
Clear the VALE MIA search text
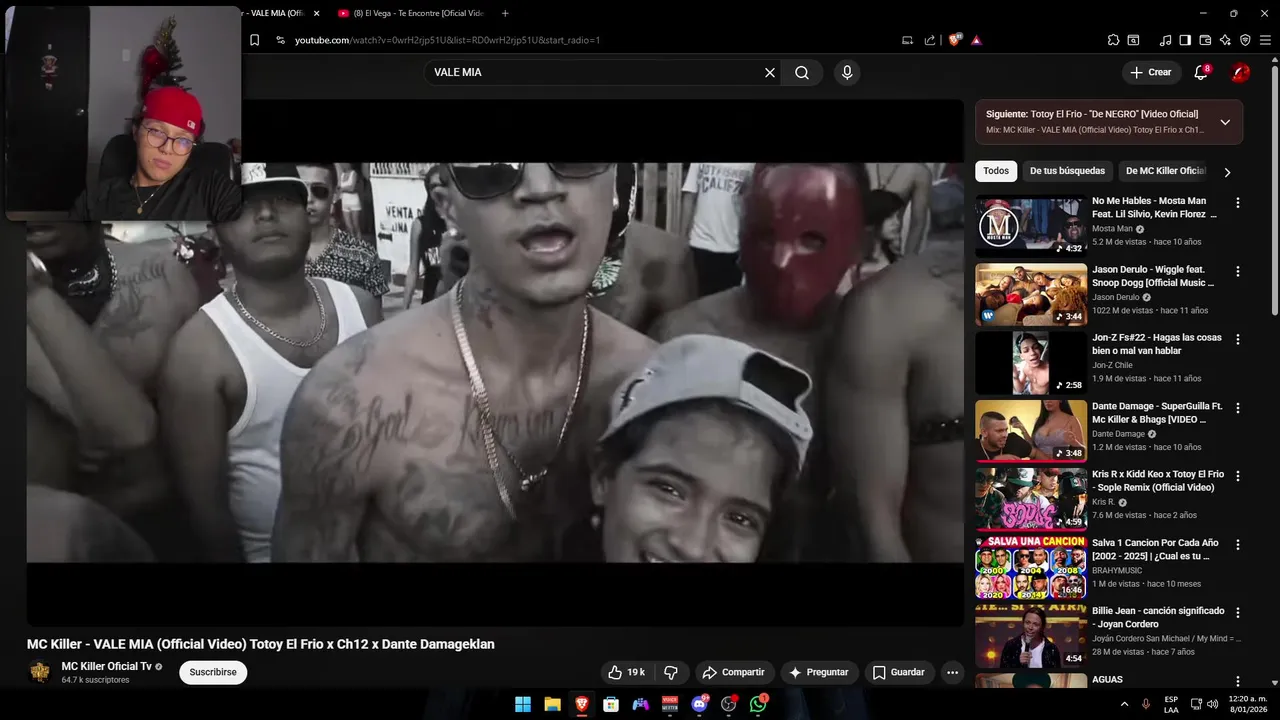click(770, 72)
